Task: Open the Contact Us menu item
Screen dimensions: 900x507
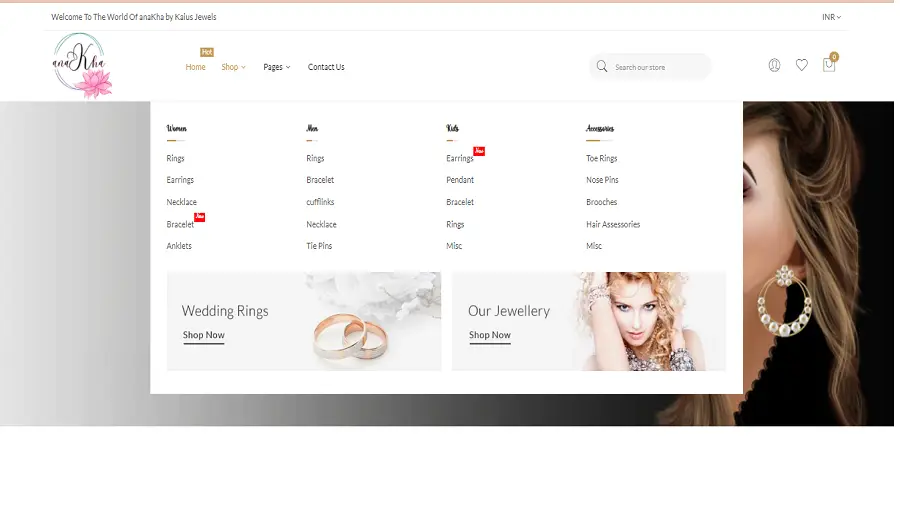Action: (x=326, y=67)
